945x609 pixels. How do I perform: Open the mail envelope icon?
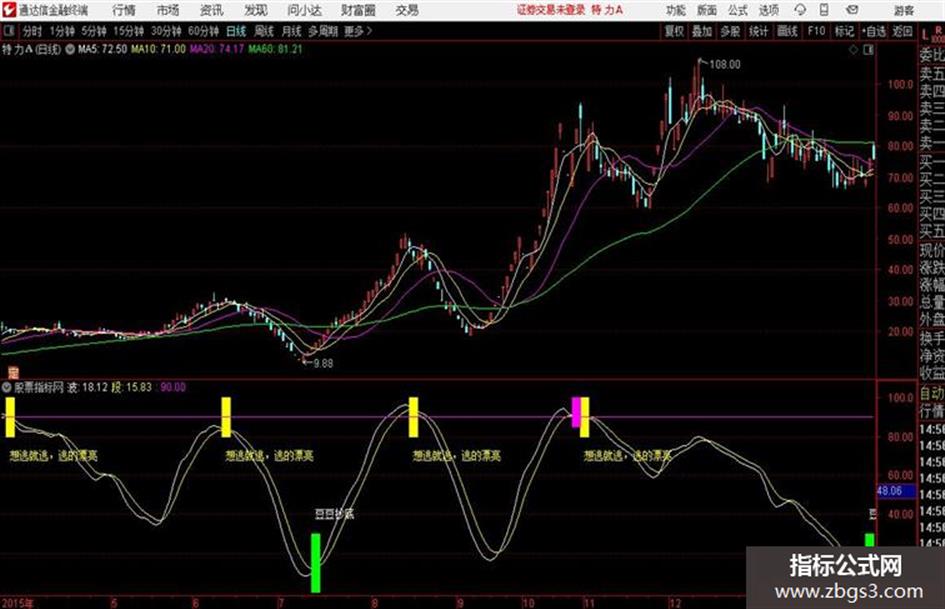pyautogui.click(x=852, y=10)
